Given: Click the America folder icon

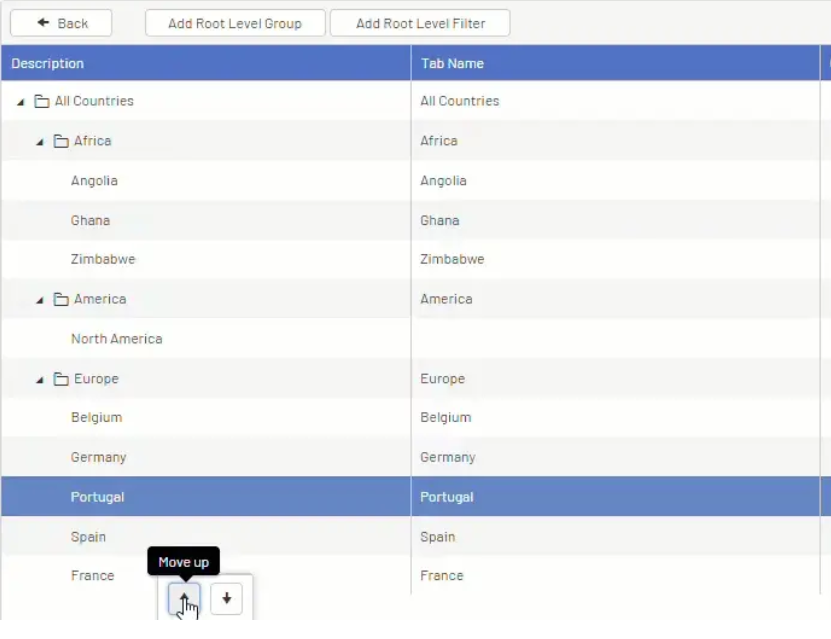Looking at the screenshot, I should click(x=60, y=298).
